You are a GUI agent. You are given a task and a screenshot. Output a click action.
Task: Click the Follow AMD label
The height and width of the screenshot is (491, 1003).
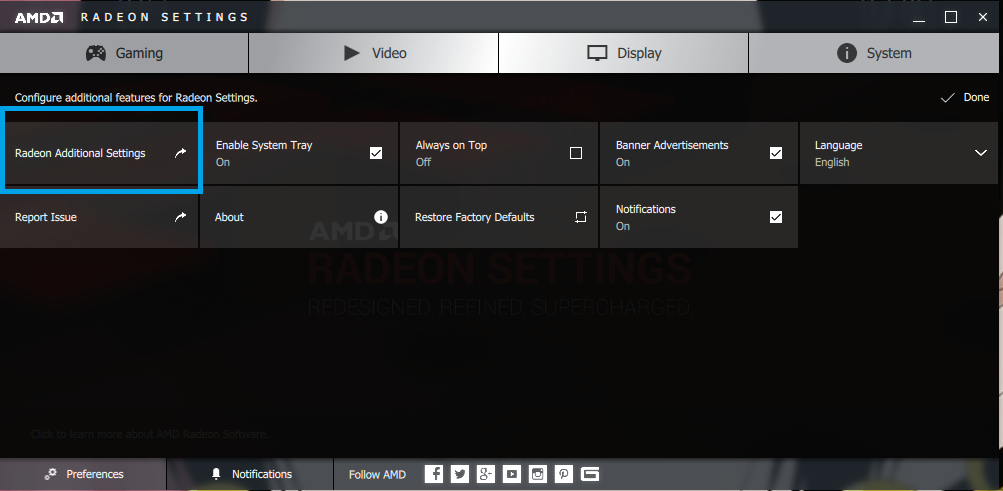[377, 474]
